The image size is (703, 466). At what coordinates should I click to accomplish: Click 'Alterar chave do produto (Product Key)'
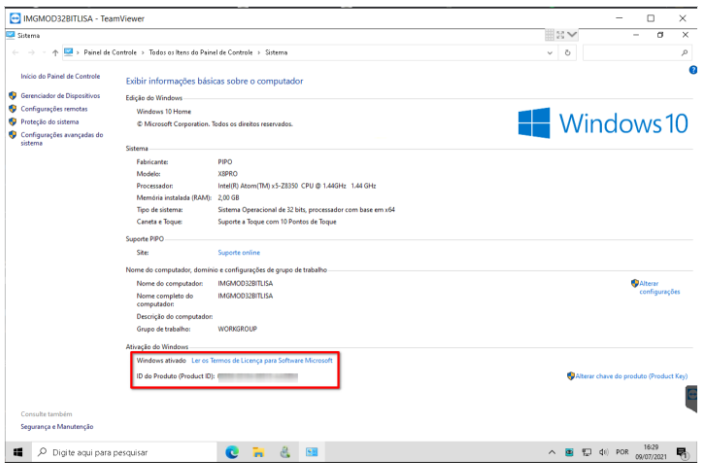coord(631,376)
